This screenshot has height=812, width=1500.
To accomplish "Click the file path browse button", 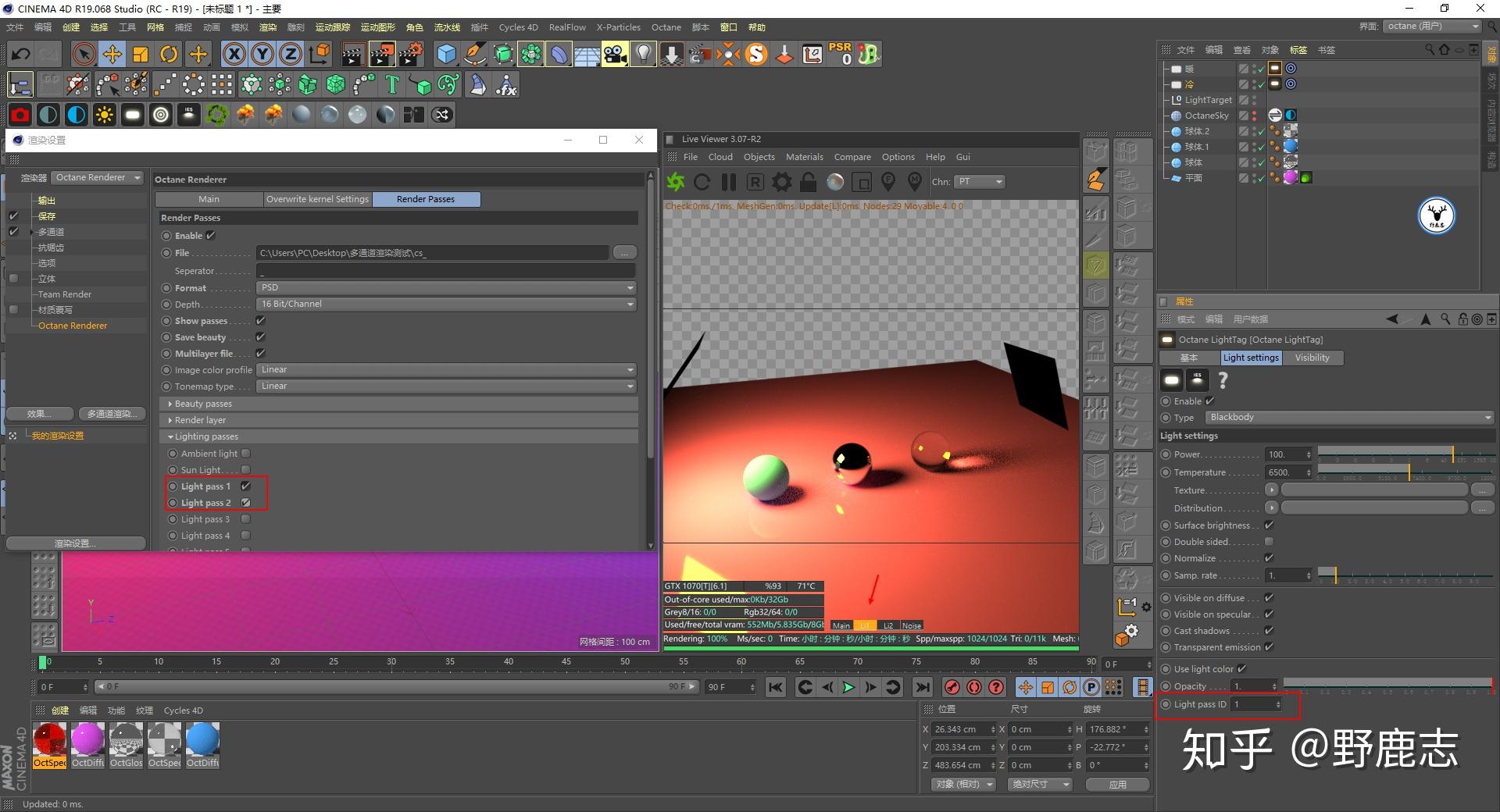I will [624, 253].
